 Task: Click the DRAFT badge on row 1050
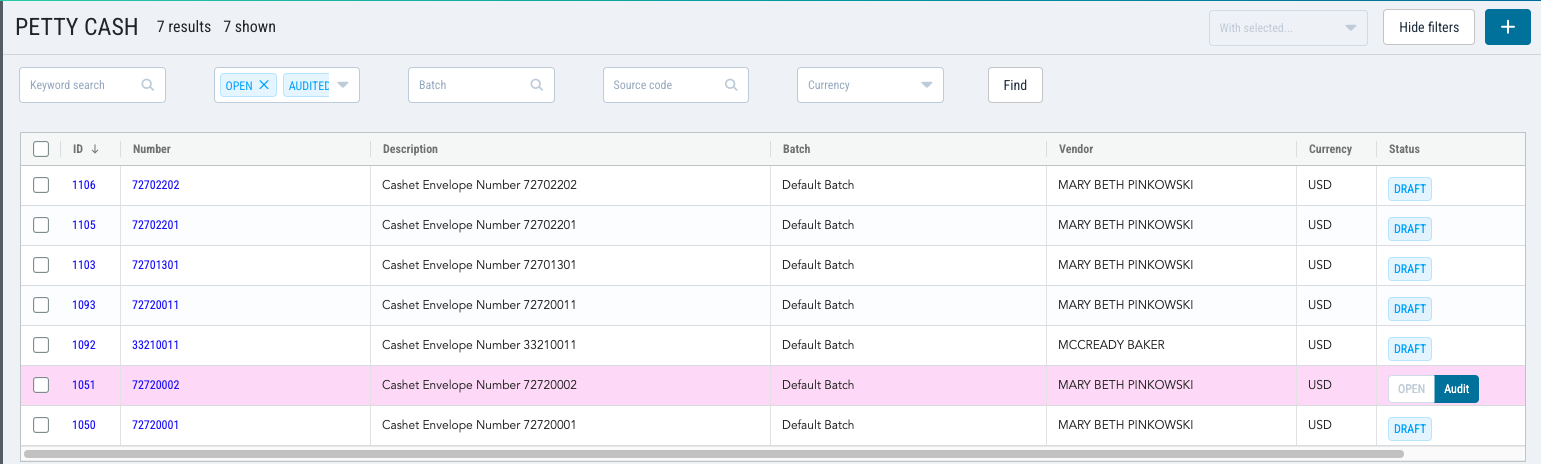click(1410, 429)
